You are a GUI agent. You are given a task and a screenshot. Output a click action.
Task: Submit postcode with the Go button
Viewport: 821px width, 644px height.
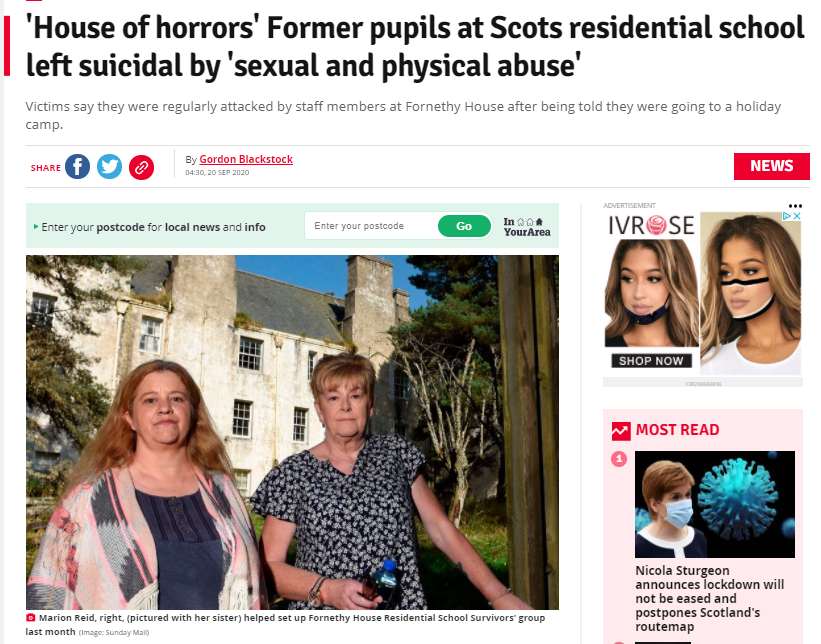(x=464, y=226)
